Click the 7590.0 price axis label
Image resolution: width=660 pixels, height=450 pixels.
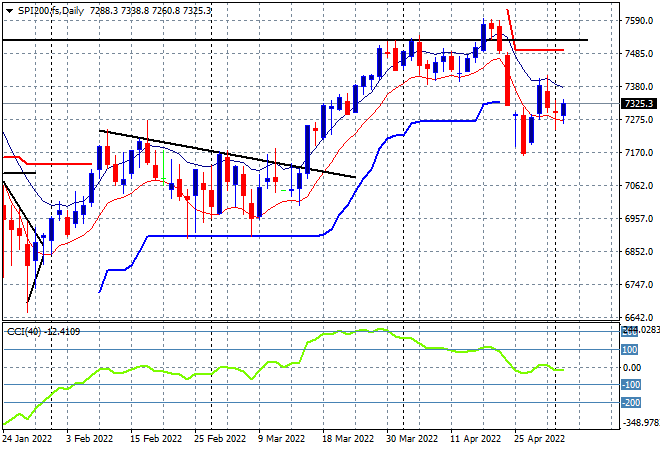(x=639, y=21)
